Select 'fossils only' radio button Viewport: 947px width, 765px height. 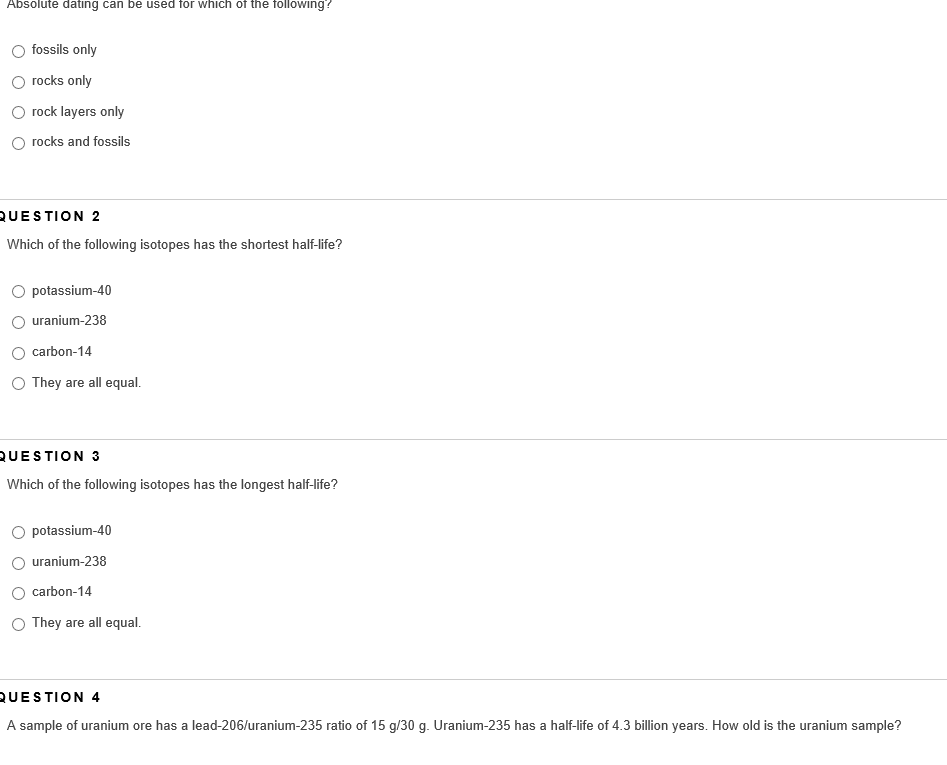(19, 51)
